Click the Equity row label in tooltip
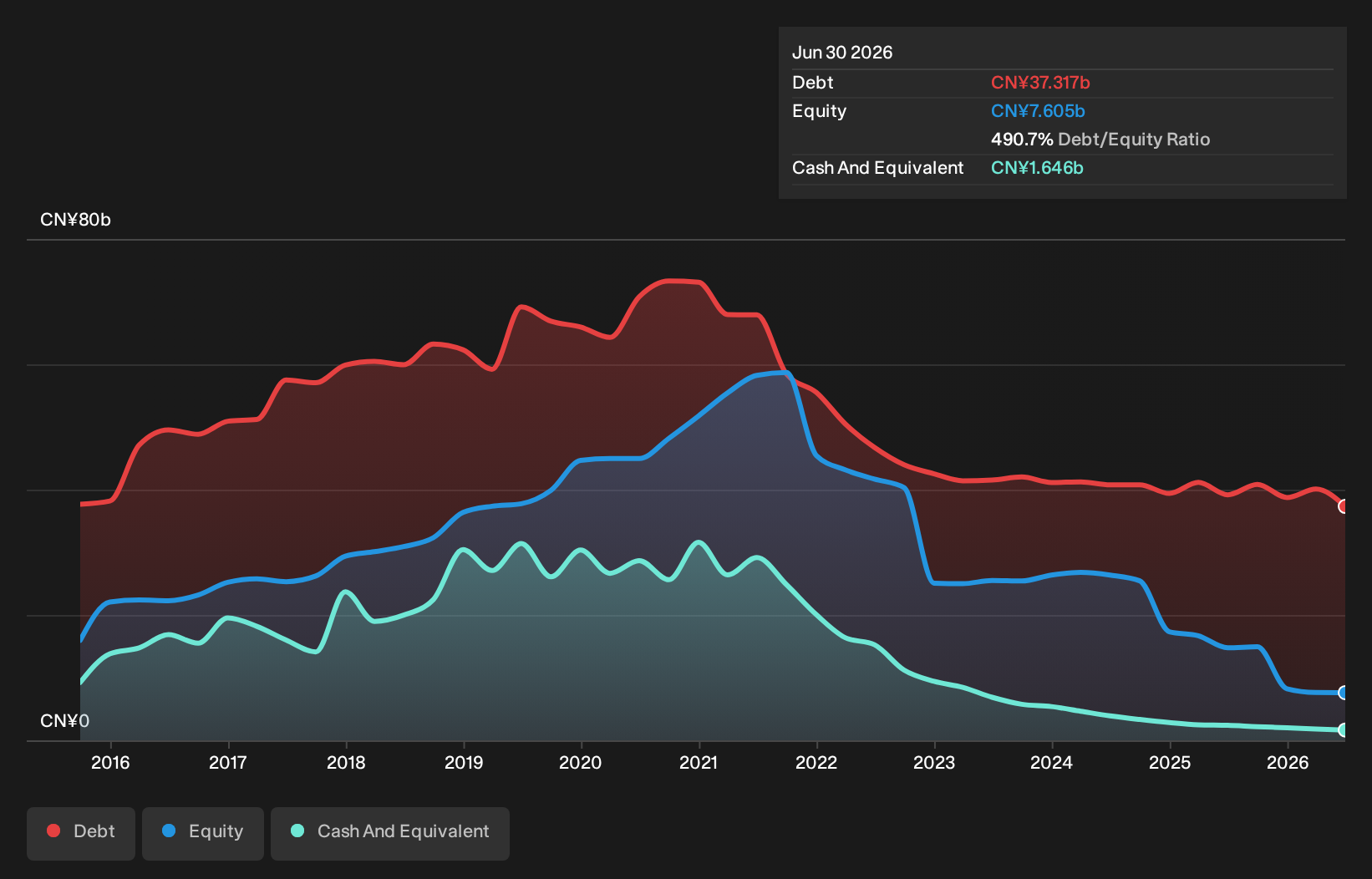This screenshot has width=1372, height=879. (819, 111)
